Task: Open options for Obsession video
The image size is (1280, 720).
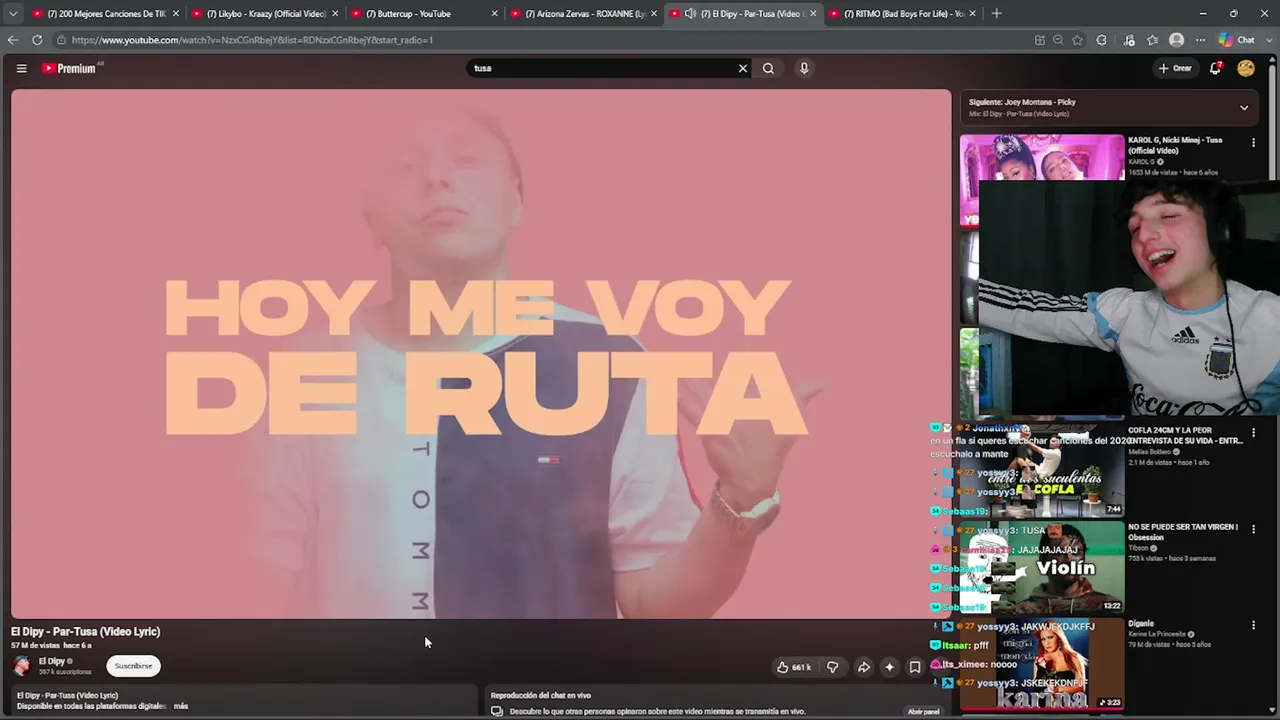Action: (x=1253, y=529)
